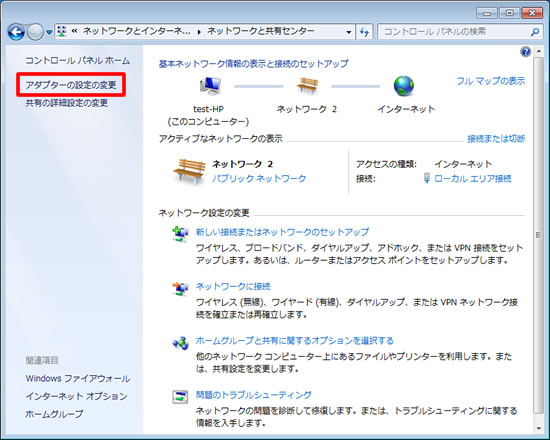Image resolution: width=550 pixels, height=440 pixels.
Task: Click the ネットワーク 2 bench icon in the network map
Action: click(x=307, y=85)
